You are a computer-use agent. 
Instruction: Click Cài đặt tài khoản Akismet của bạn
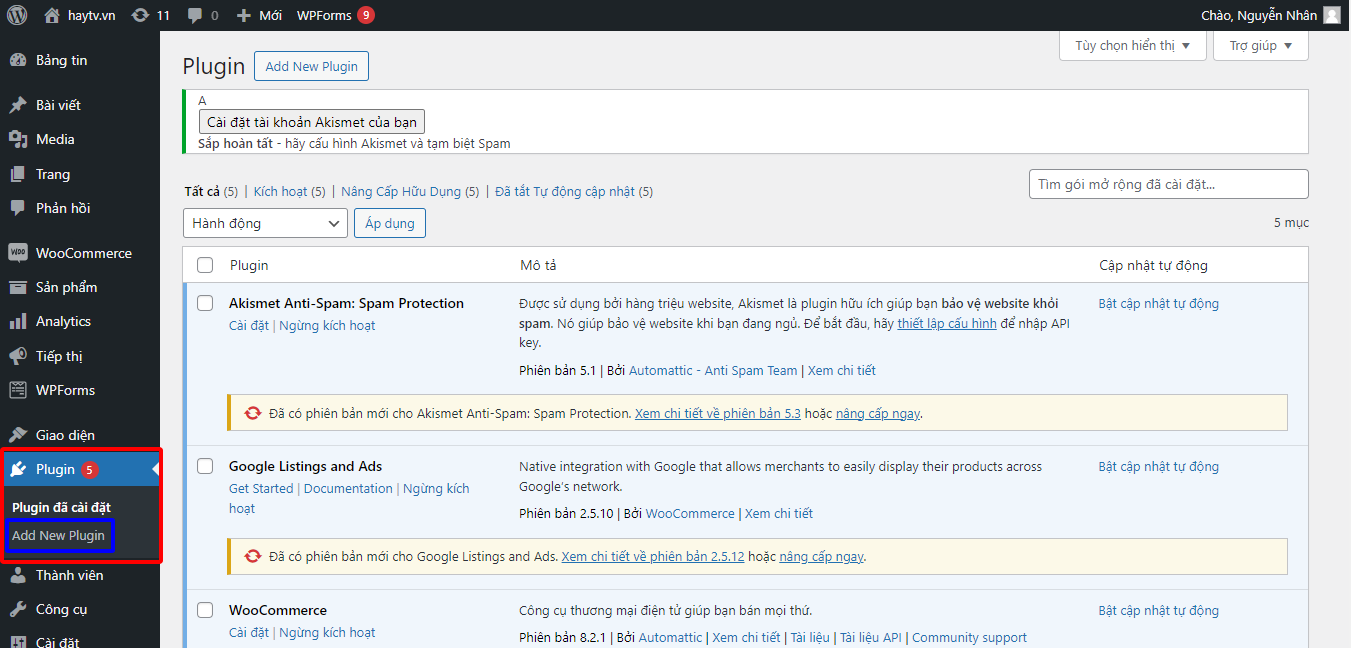(x=312, y=122)
